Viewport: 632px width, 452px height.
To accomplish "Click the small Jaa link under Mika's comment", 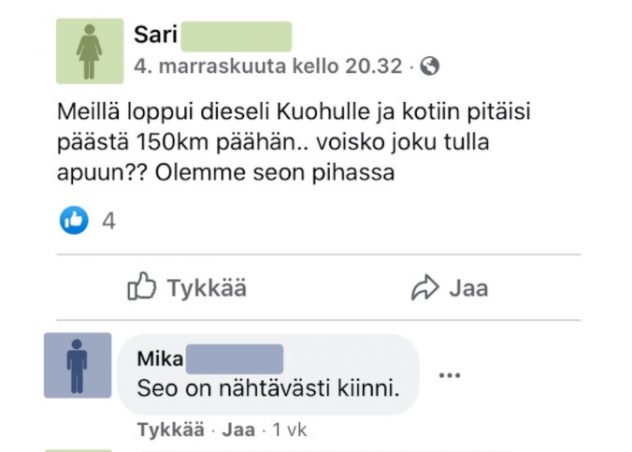I will [x=237, y=431].
